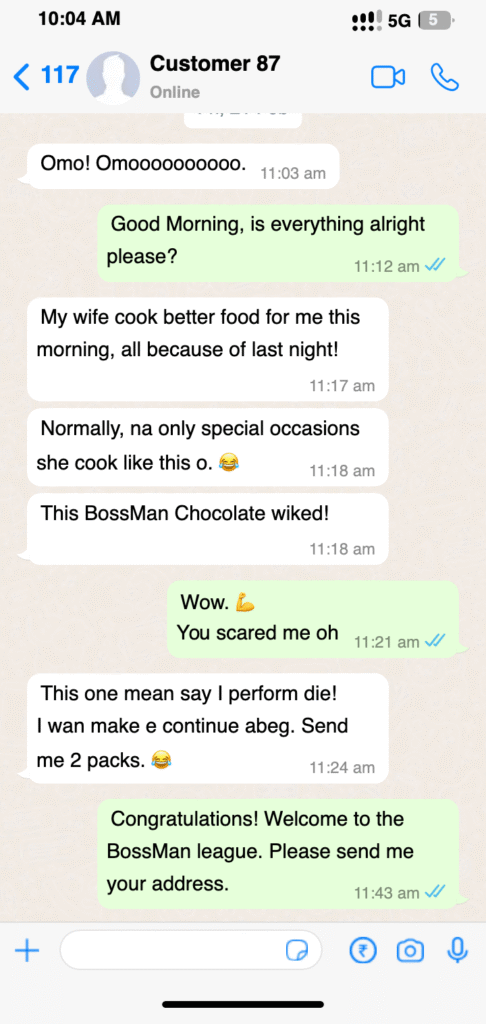Tap the rupee payment icon
The image size is (486, 1024).
point(363,950)
